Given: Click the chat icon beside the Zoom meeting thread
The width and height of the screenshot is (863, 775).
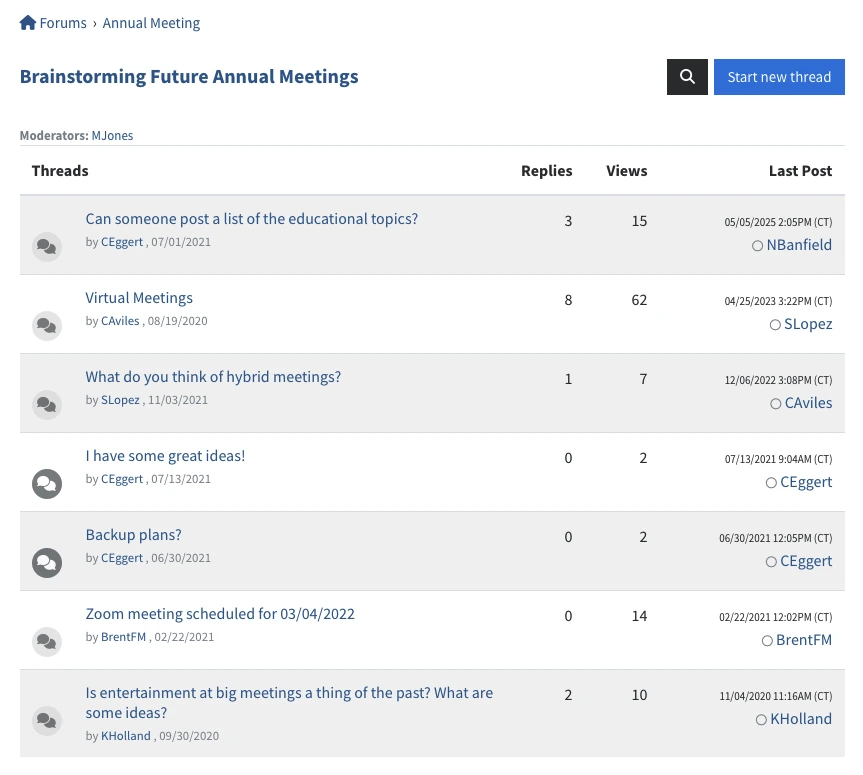Looking at the screenshot, I should click(47, 642).
